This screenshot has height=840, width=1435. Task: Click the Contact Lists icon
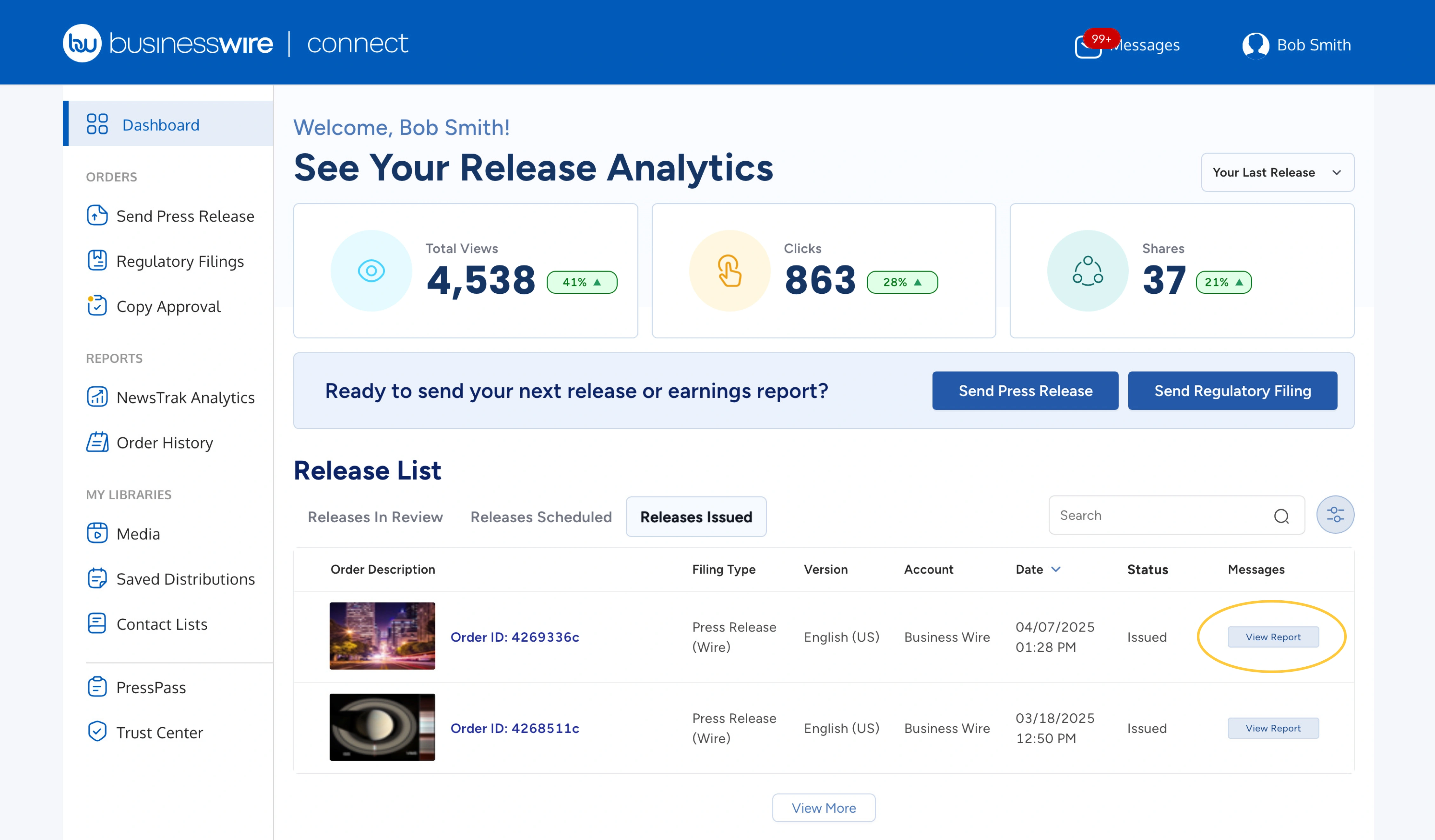click(97, 623)
